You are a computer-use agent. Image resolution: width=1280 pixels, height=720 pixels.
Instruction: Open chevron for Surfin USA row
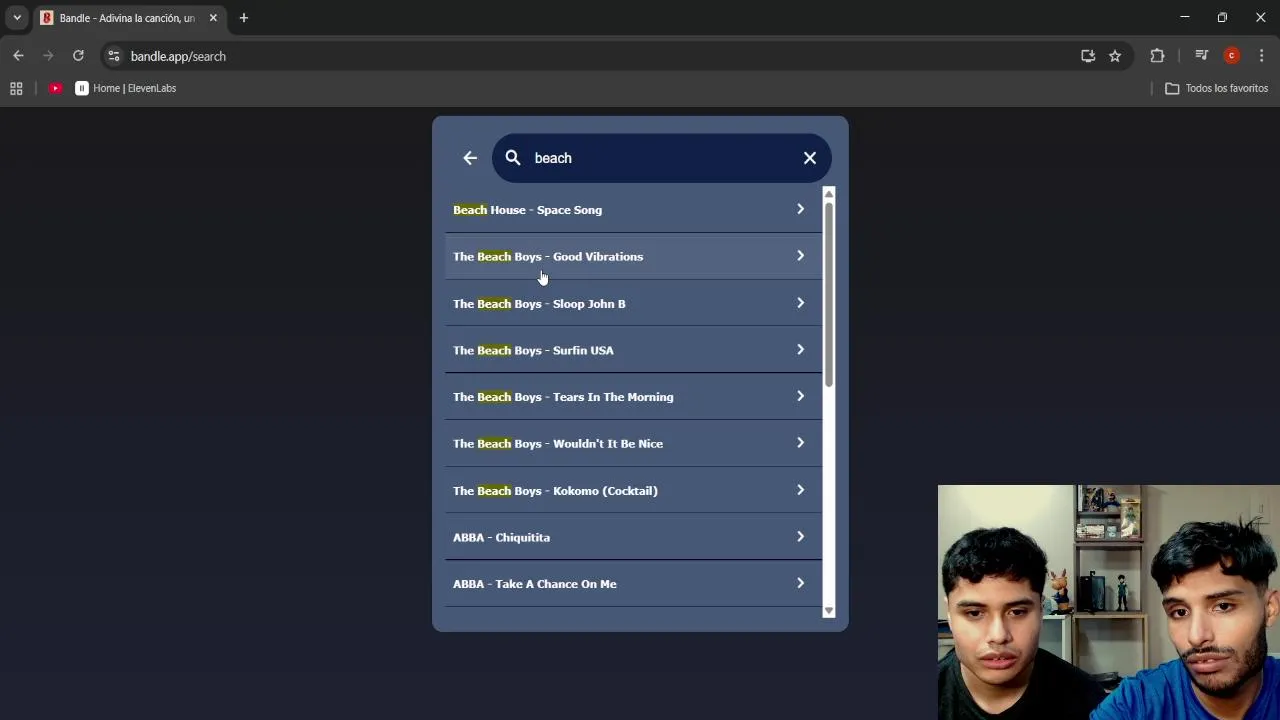coord(800,350)
